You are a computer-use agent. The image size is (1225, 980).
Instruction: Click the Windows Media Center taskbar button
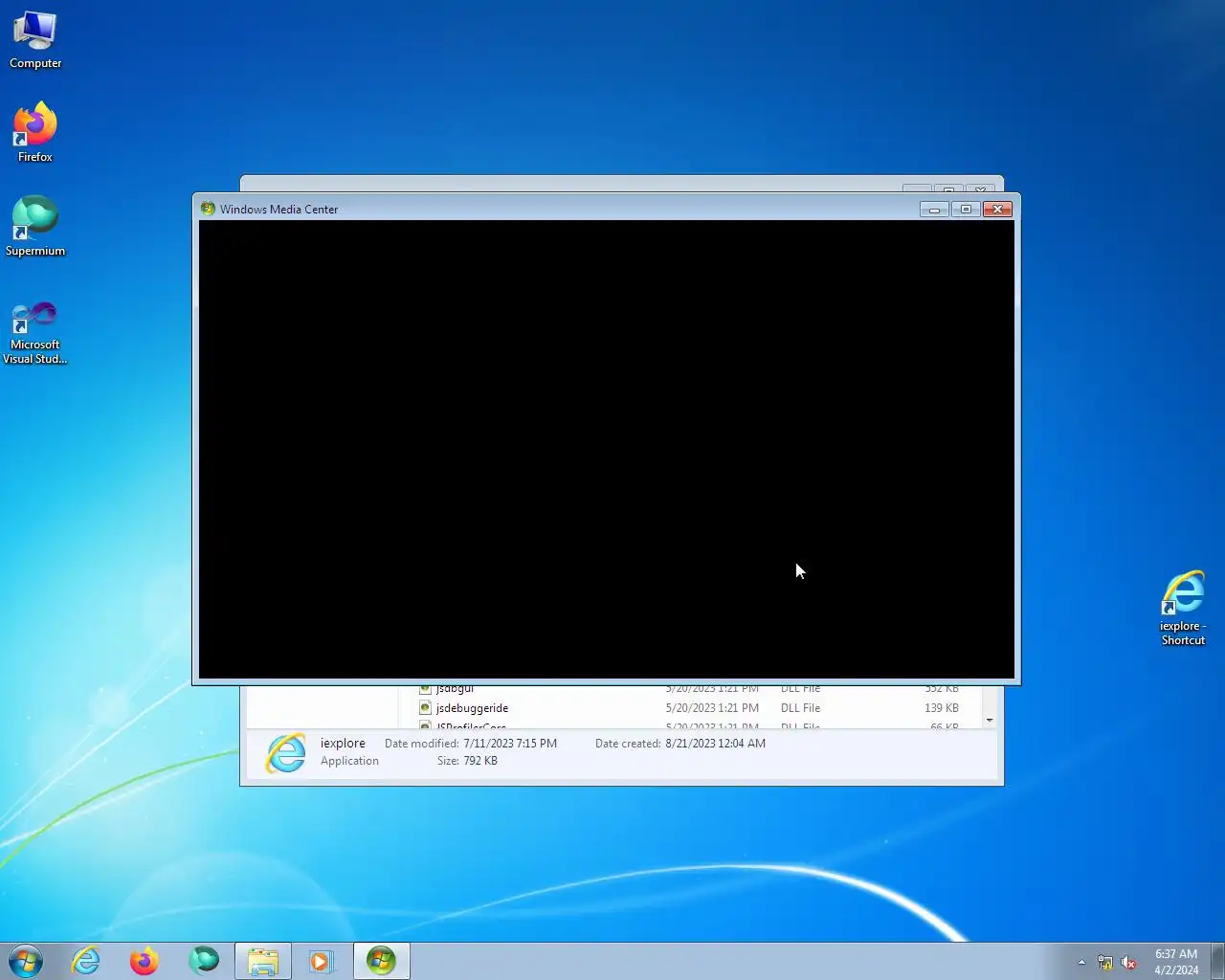click(381, 961)
